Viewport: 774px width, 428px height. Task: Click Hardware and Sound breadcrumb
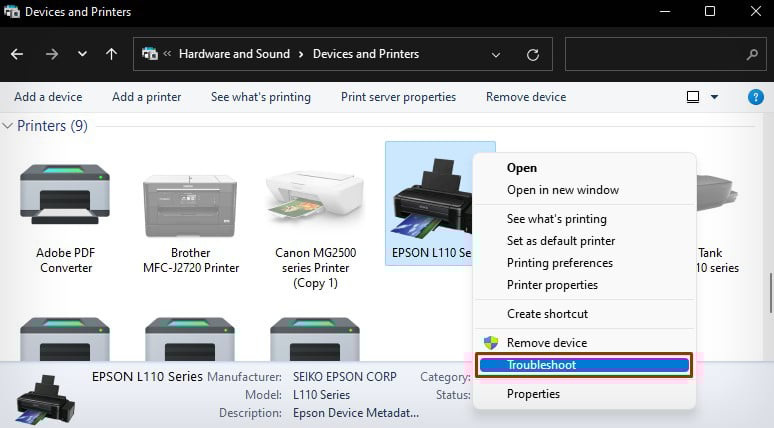click(234, 54)
